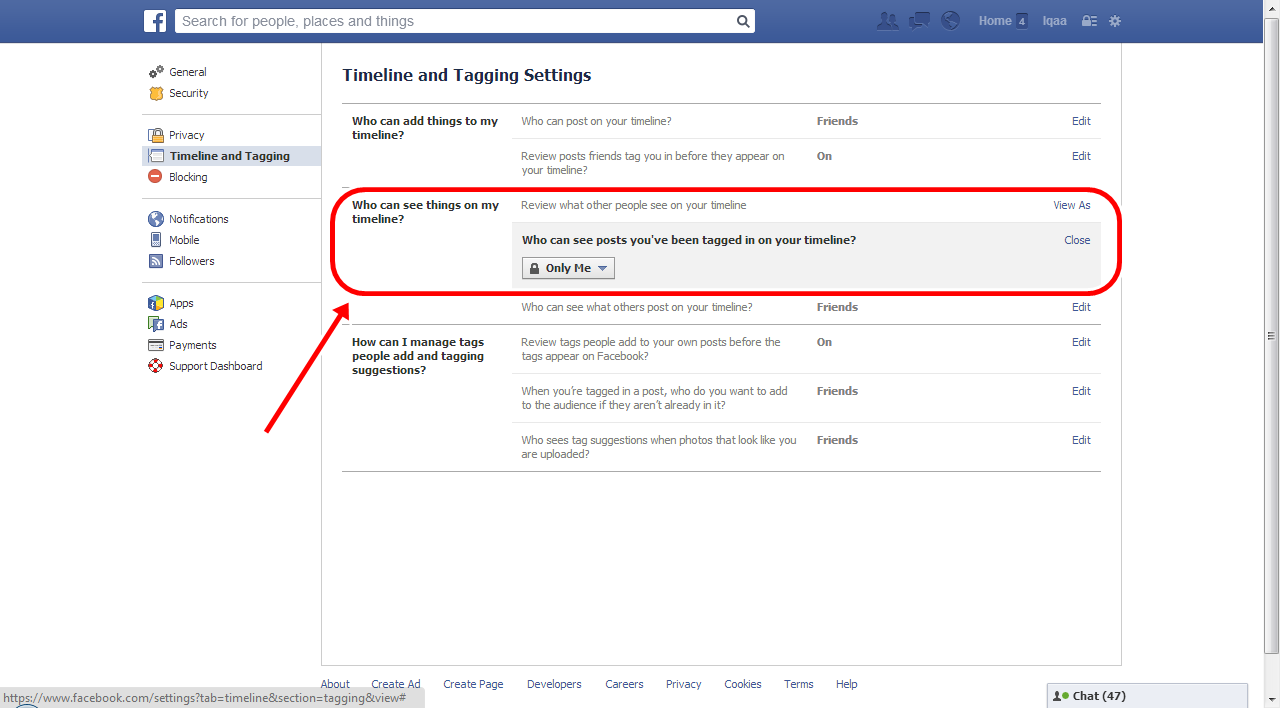Click the search magnifier icon

click(x=743, y=21)
